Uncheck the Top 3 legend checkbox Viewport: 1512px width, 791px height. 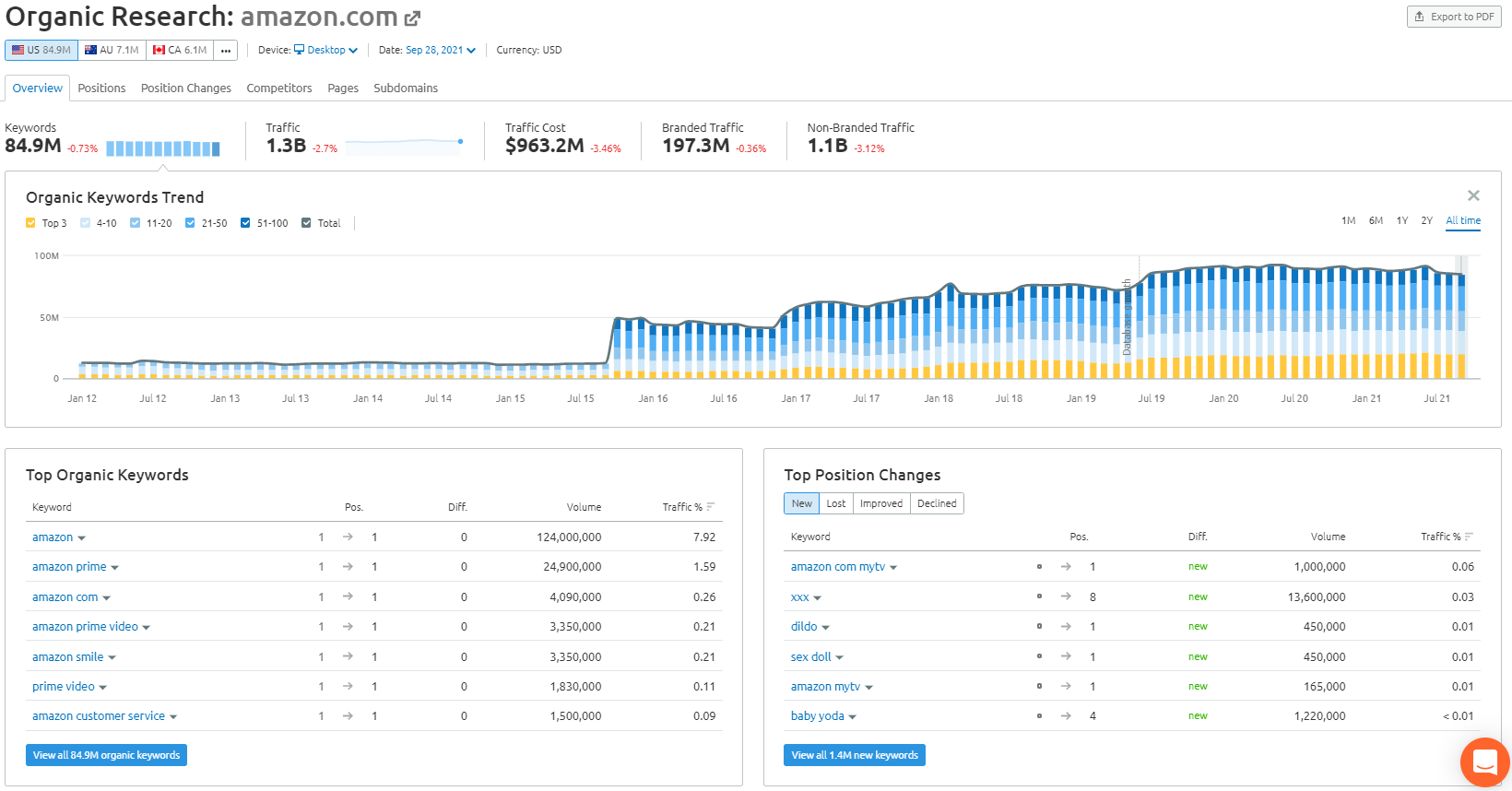coord(30,223)
